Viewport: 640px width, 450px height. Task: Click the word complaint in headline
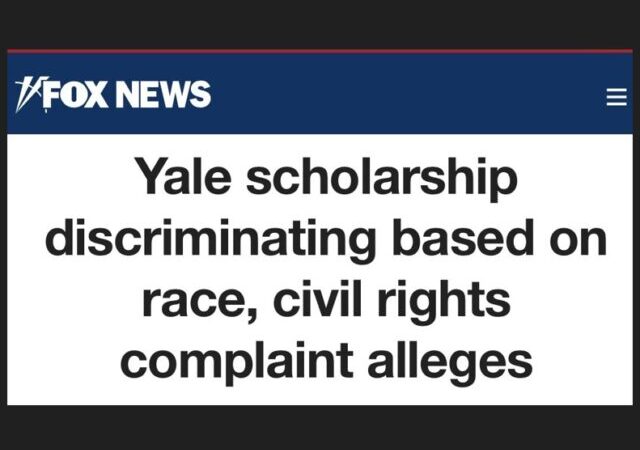pos(236,362)
